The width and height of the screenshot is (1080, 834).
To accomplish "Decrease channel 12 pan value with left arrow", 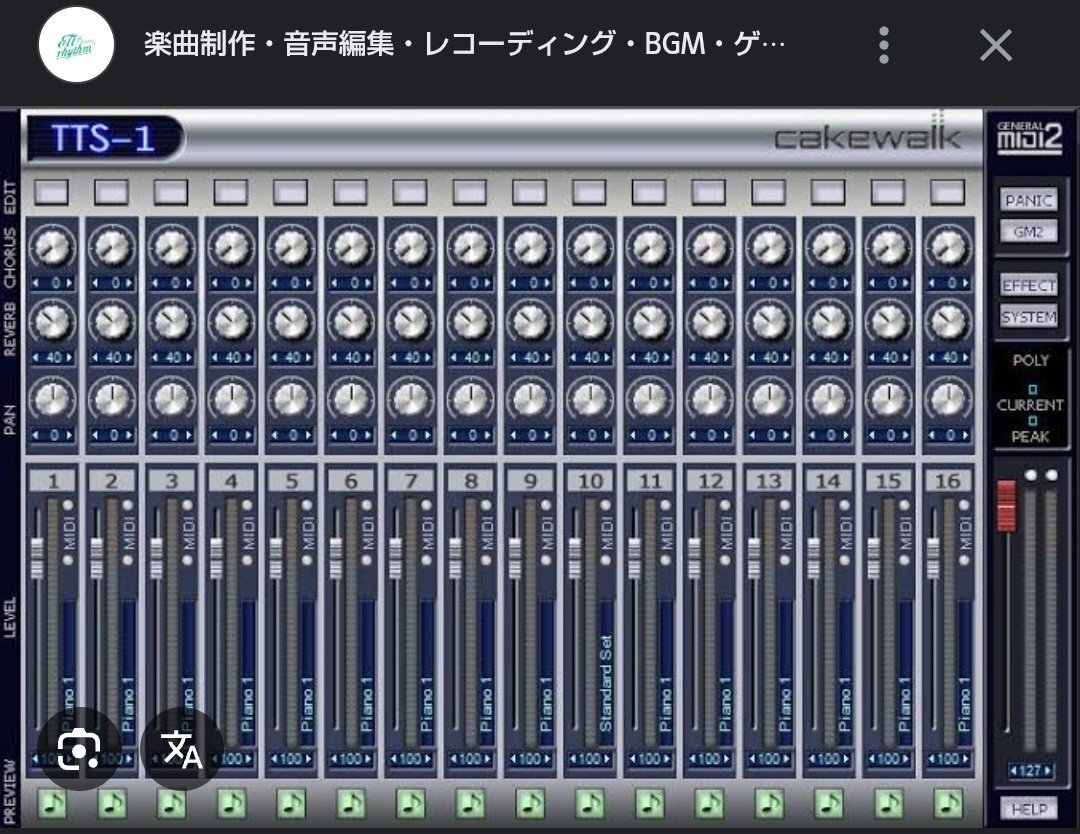I will tap(693, 435).
